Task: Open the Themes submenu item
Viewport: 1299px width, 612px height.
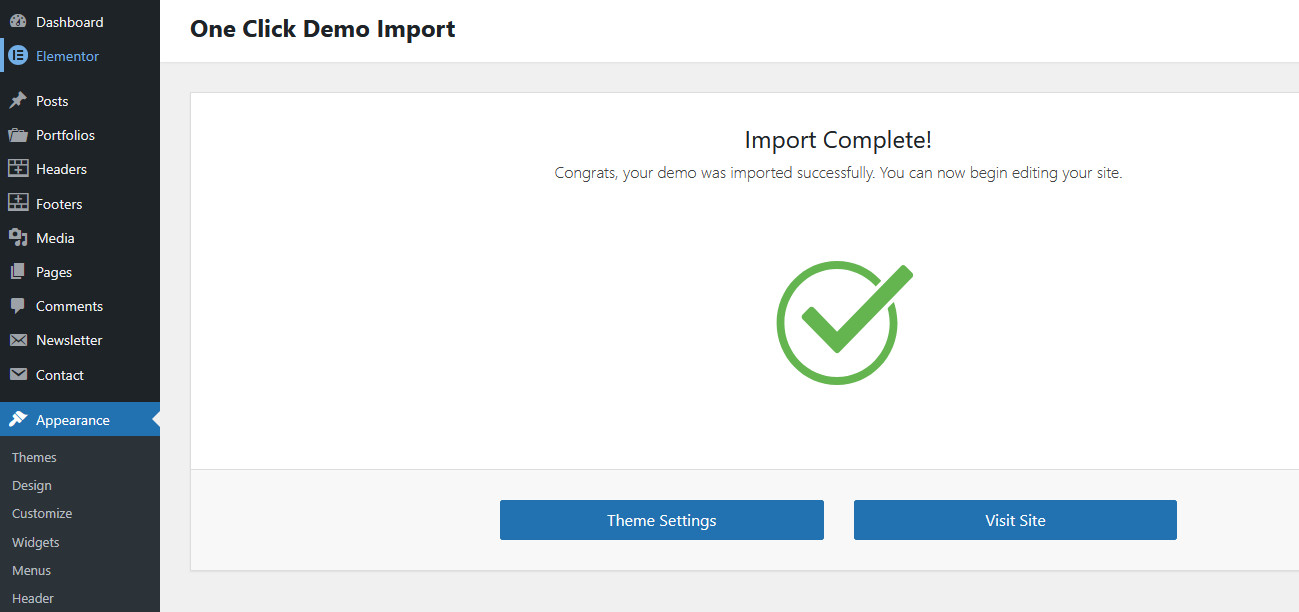Action: (x=34, y=457)
